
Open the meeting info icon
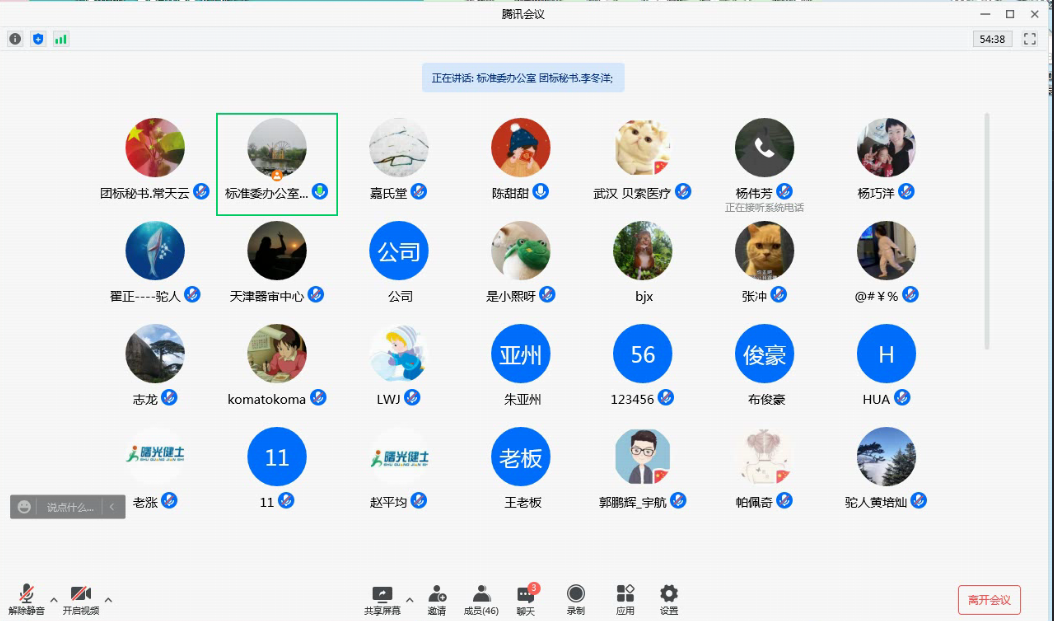15,39
